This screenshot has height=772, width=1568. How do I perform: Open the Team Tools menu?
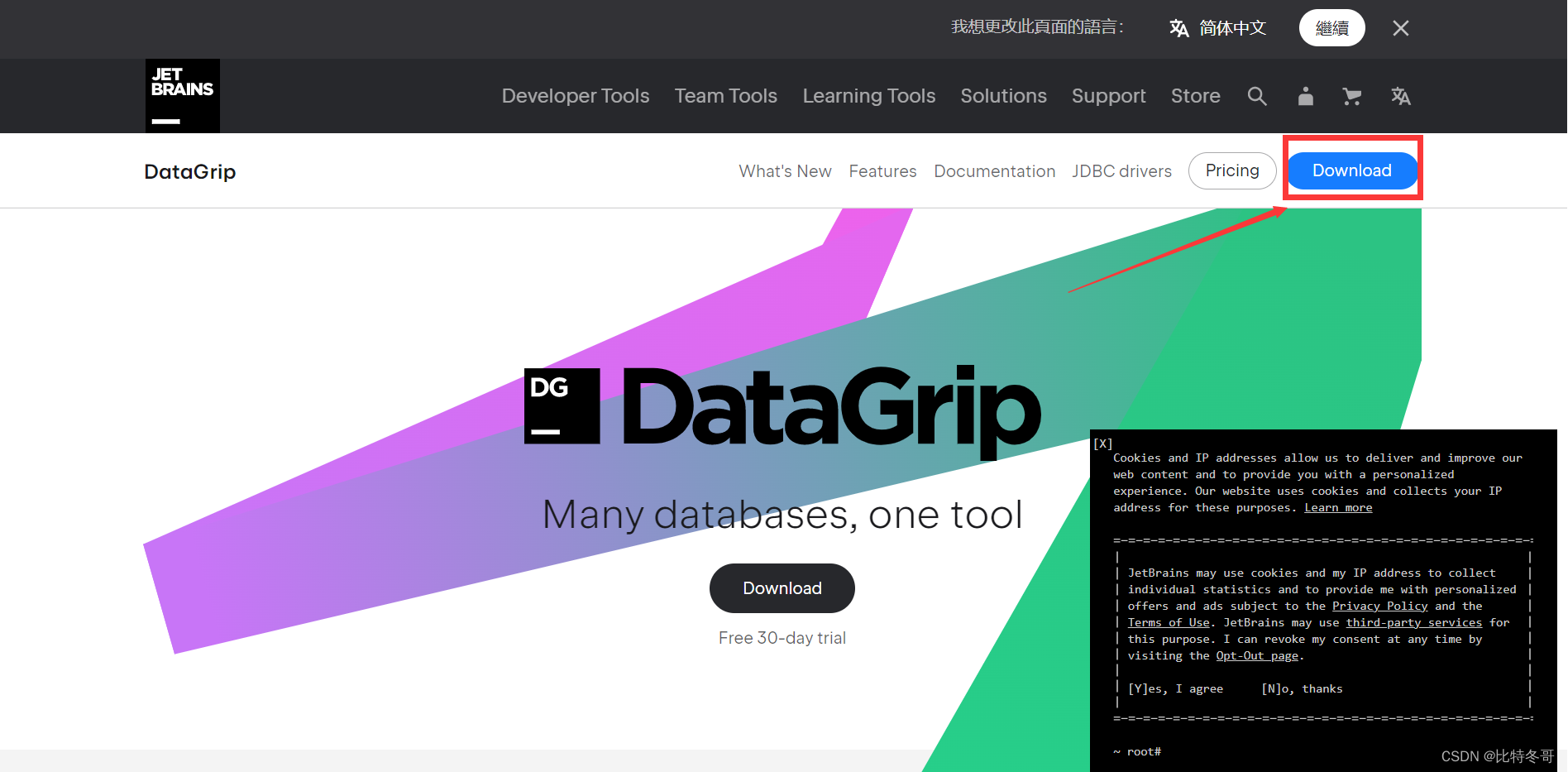(726, 96)
